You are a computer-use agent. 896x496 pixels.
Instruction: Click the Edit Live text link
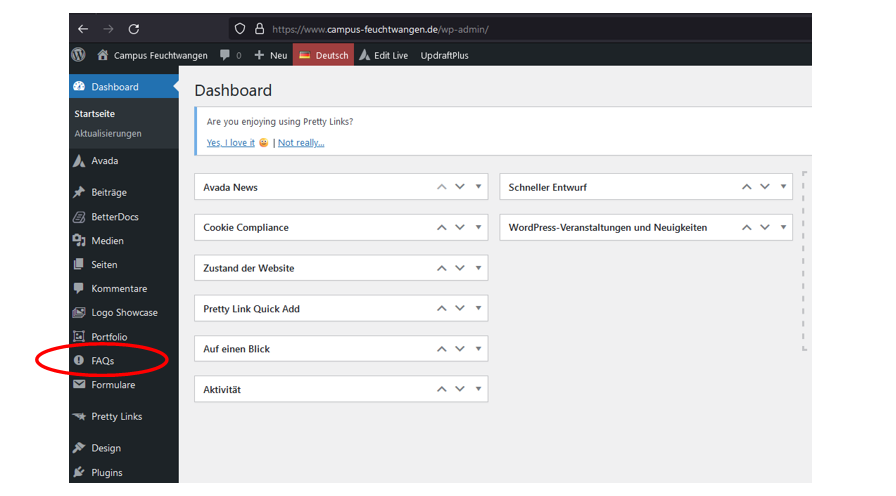(x=391, y=55)
